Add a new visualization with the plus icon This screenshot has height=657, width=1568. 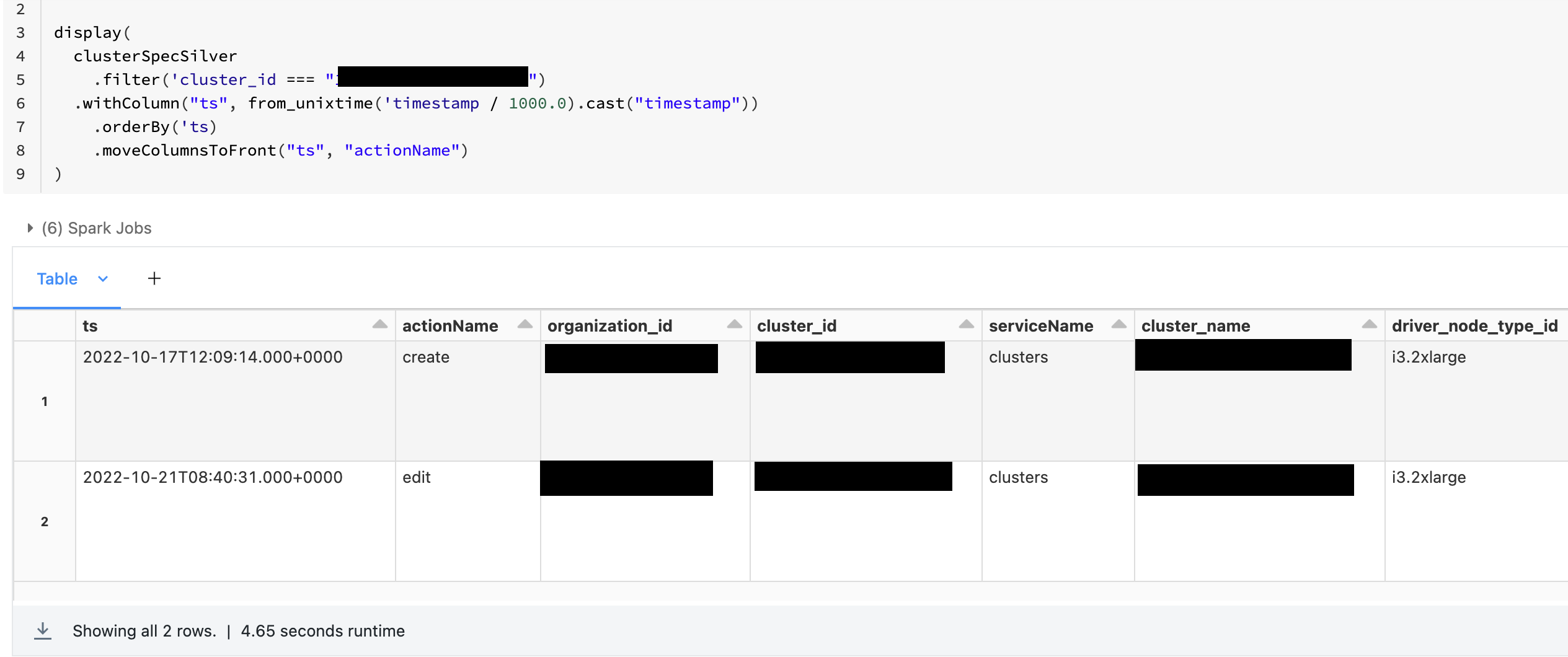click(x=154, y=278)
